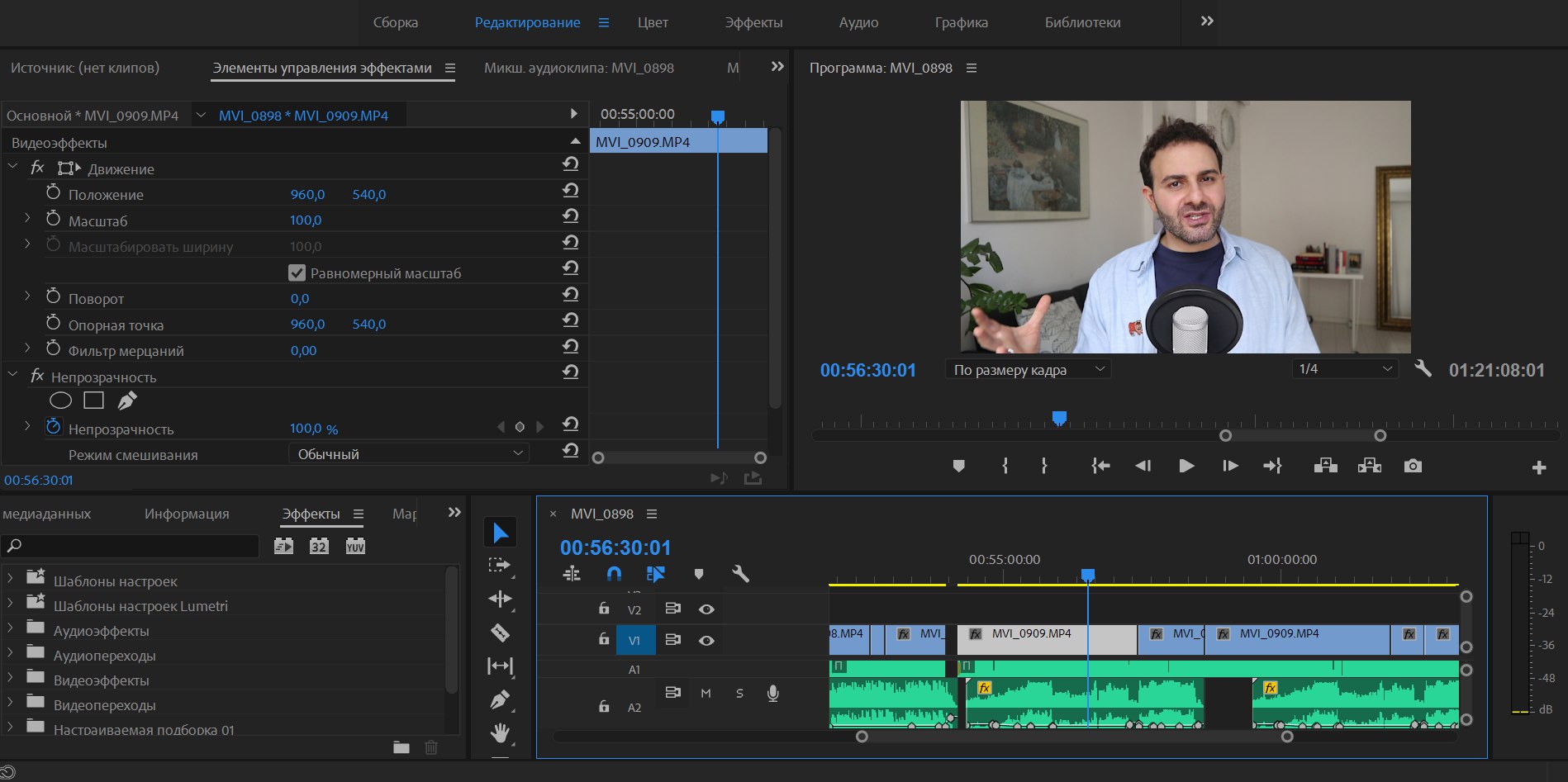Toggle Linked Selection in timeline
Viewport: 1568px width, 782px height.
click(x=656, y=574)
